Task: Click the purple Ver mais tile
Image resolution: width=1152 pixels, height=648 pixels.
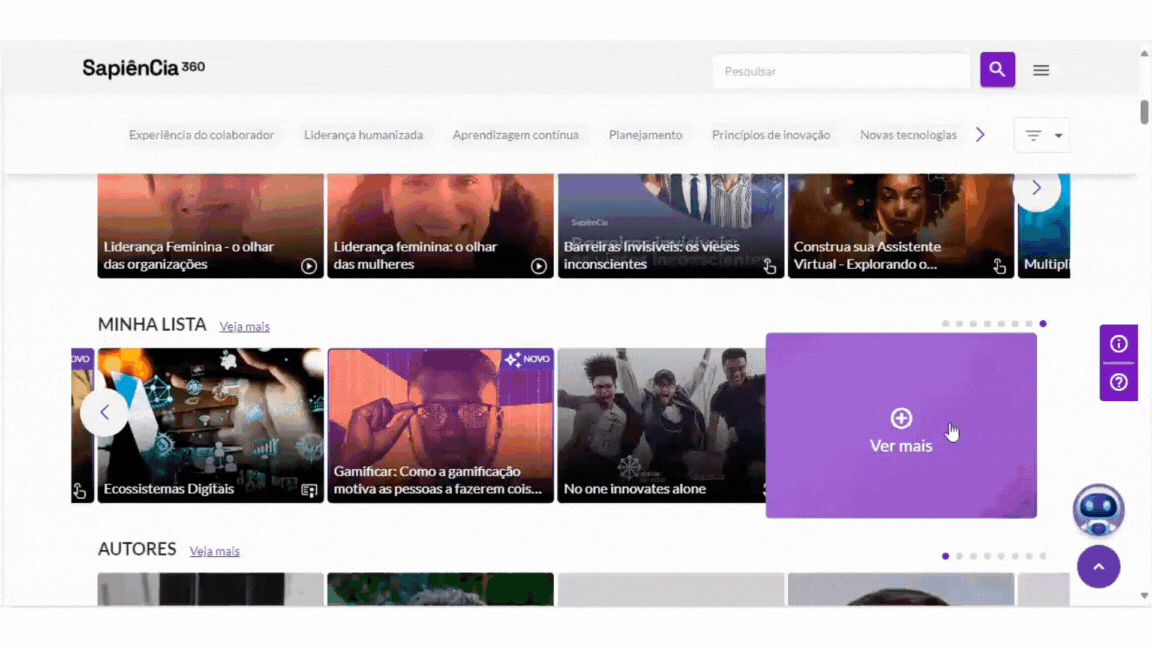Action: pyautogui.click(x=901, y=425)
